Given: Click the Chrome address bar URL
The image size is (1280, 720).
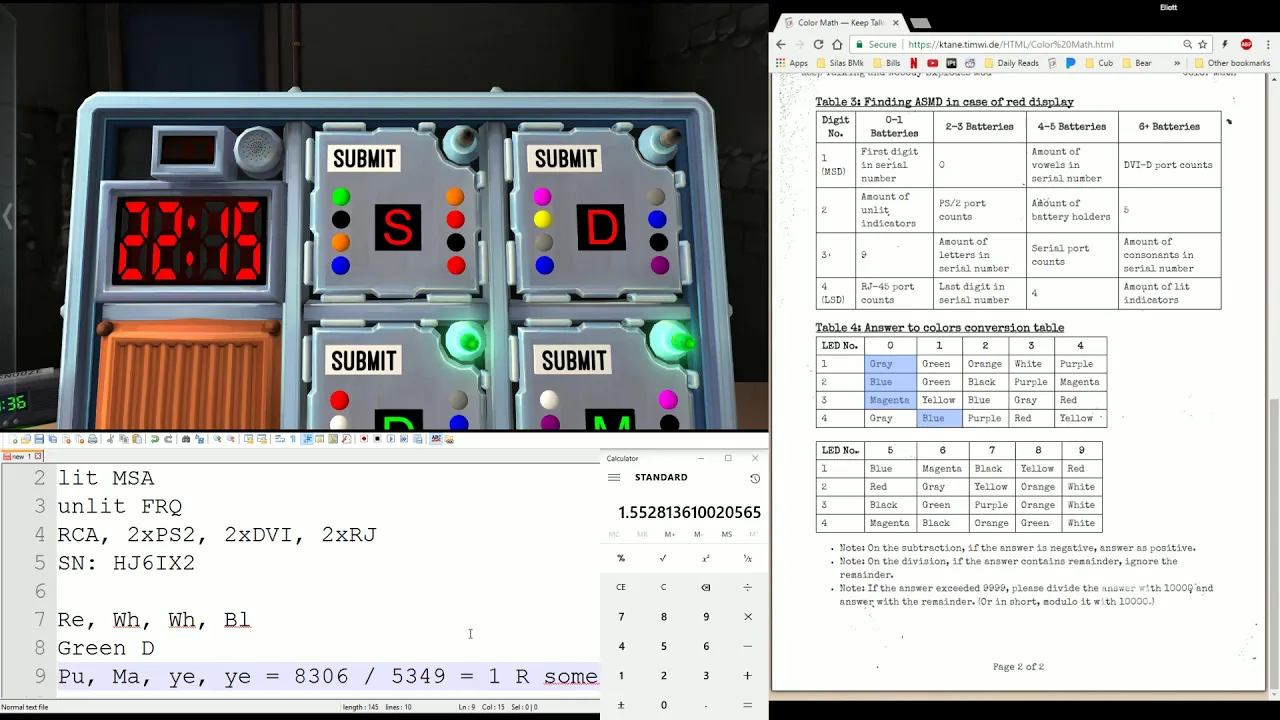Looking at the screenshot, I should point(1010,44).
